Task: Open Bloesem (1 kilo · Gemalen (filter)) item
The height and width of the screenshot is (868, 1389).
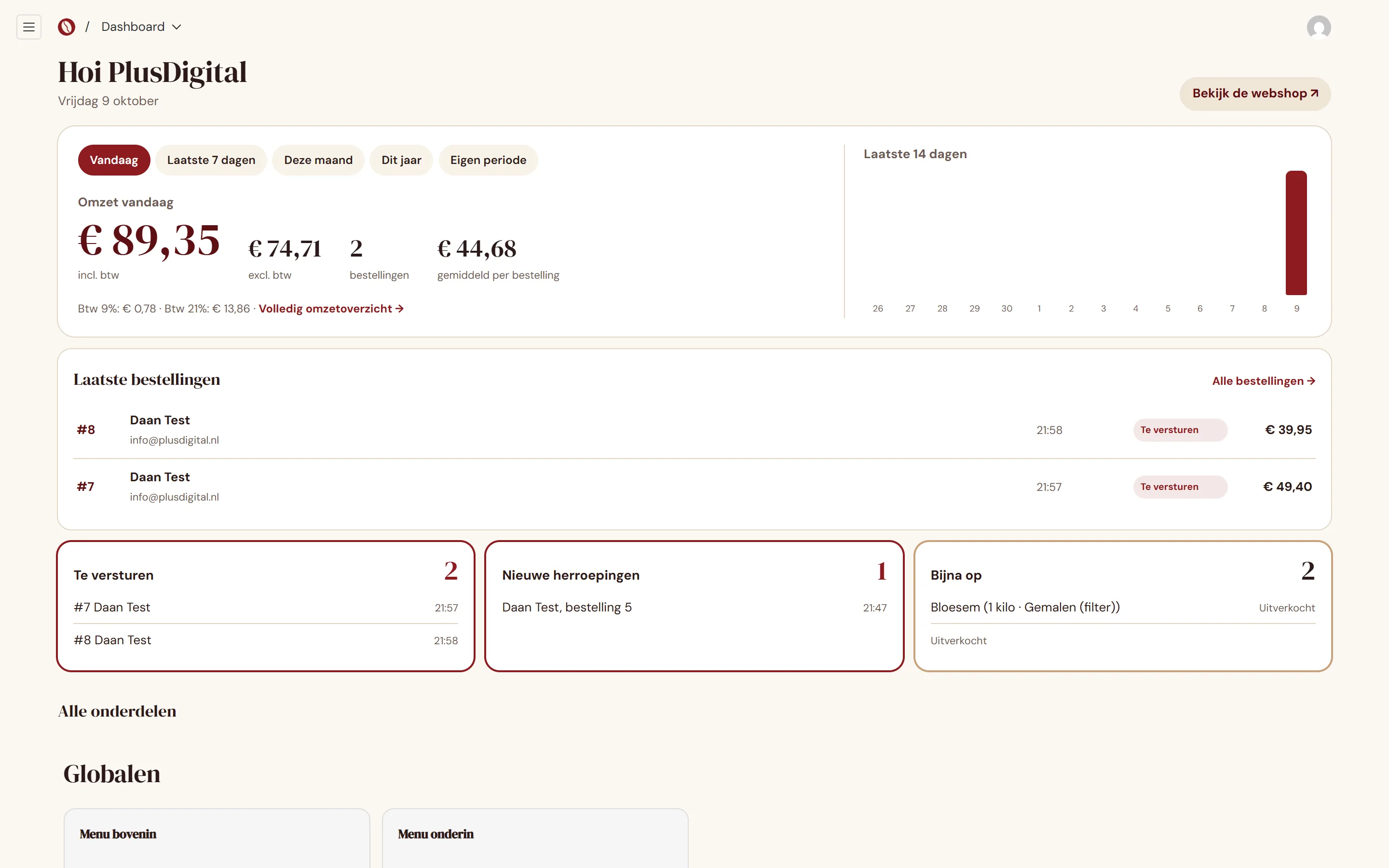Action: point(1123,608)
